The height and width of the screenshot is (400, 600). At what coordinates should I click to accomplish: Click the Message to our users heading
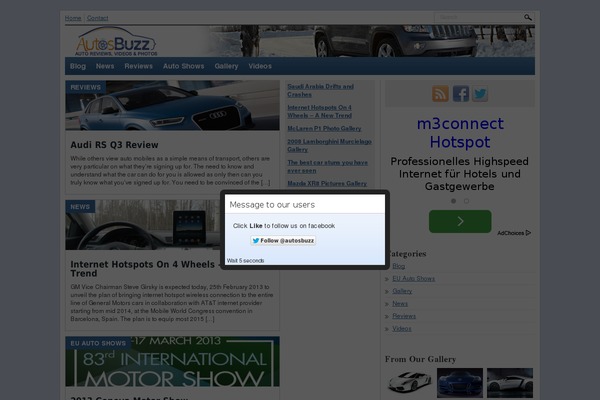tap(272, 205)
